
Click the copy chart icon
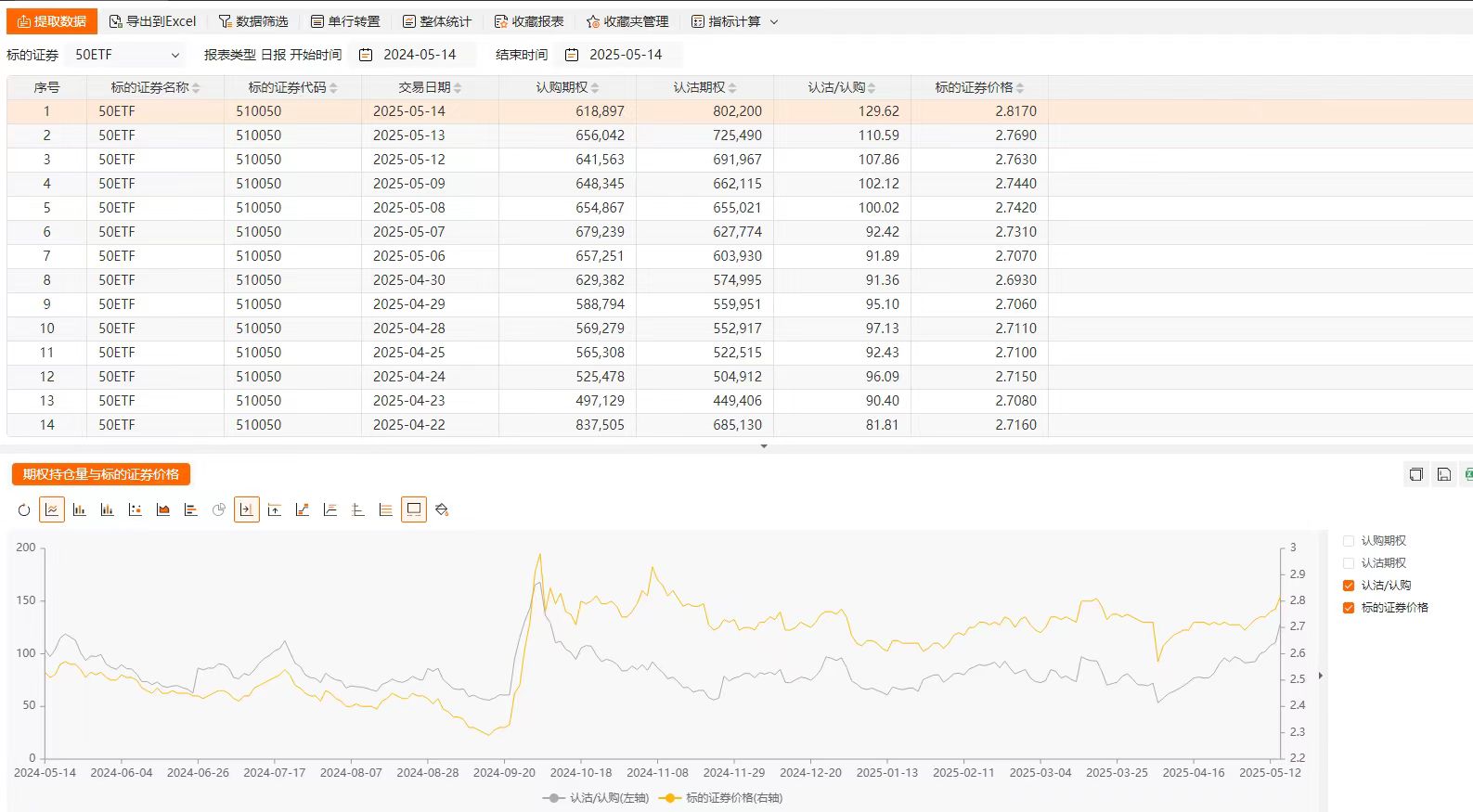(1415, 474)
